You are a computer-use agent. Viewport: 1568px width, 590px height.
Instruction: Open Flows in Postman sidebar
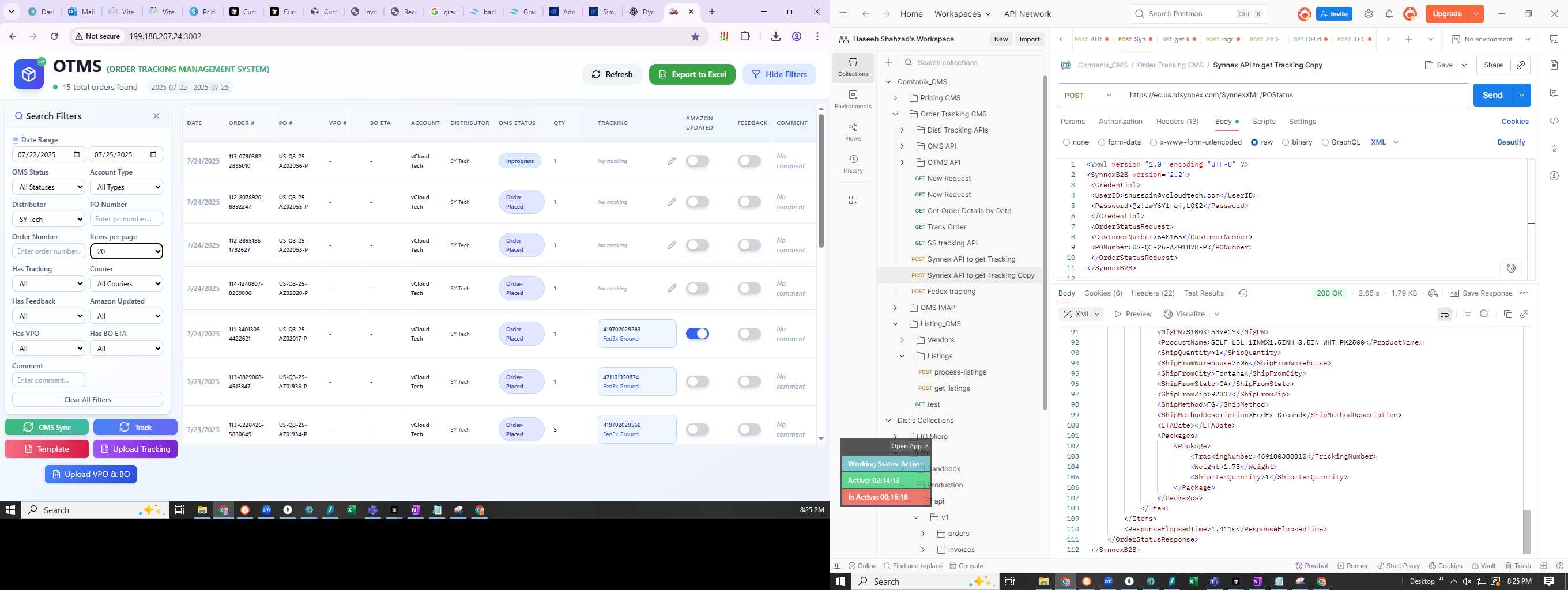click(853, 132)
